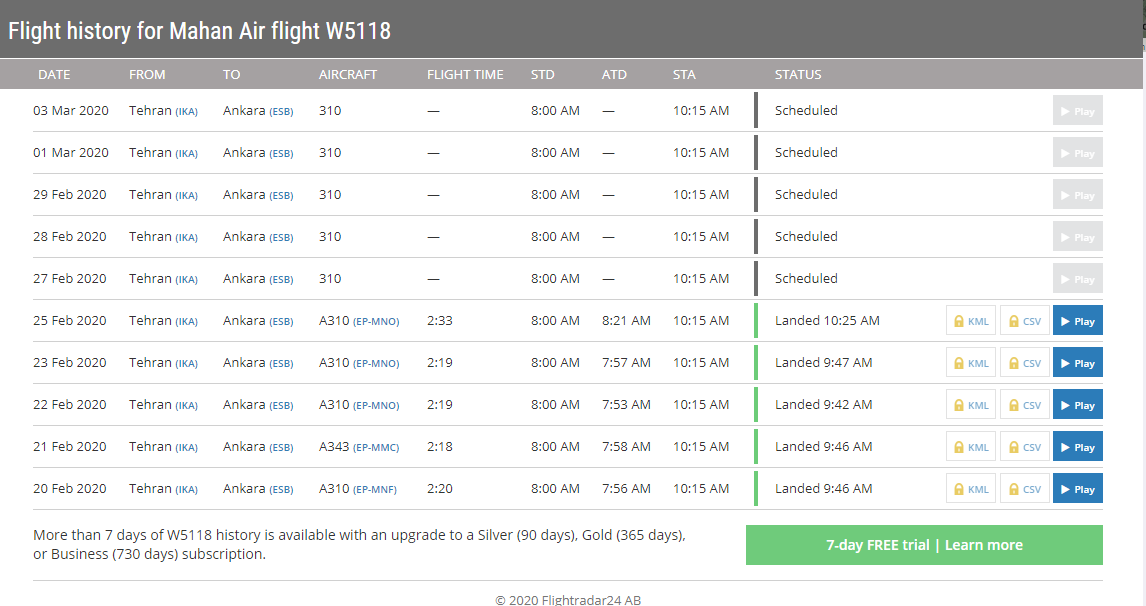
Task: Open aircraft EP-MNO on 22 Feb row
Action: click(376, 406)
